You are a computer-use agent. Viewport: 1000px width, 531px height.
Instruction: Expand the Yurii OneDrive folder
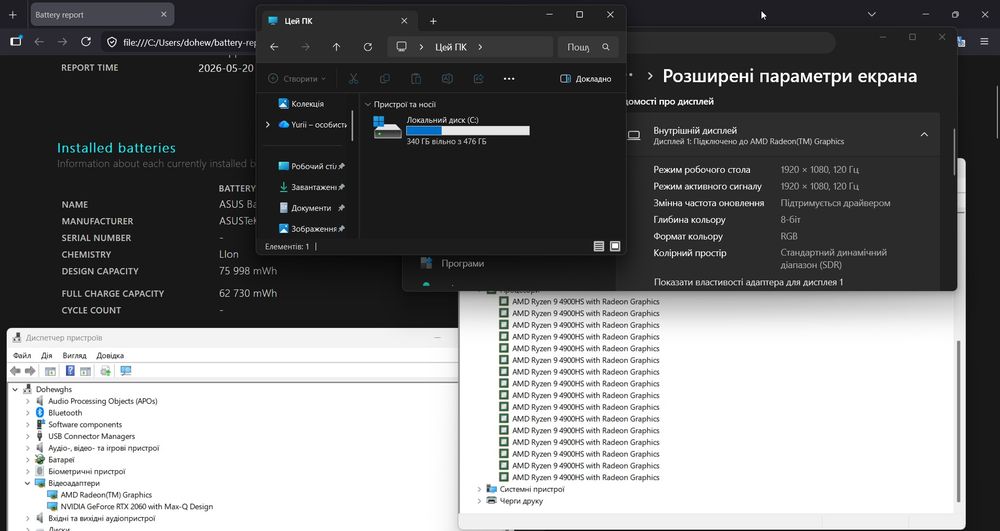pyautogui.click(x=267, y=125)
